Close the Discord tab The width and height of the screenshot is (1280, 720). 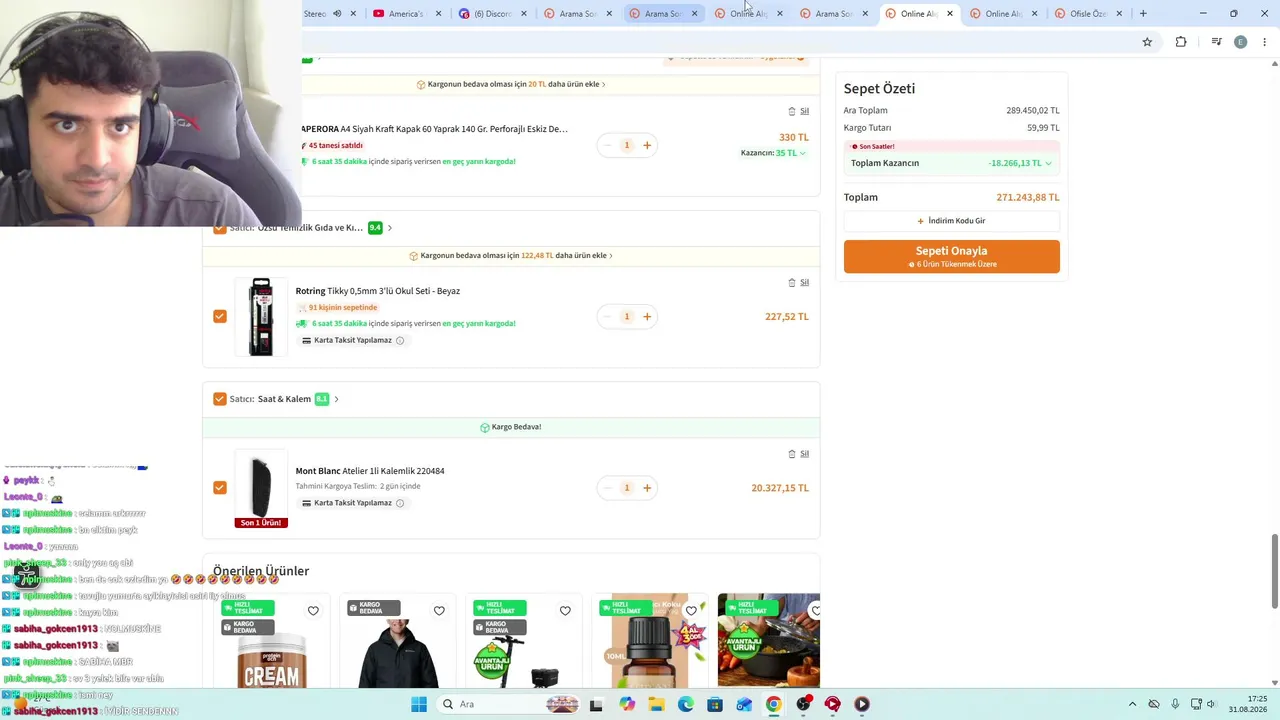[x=523, y=14]
